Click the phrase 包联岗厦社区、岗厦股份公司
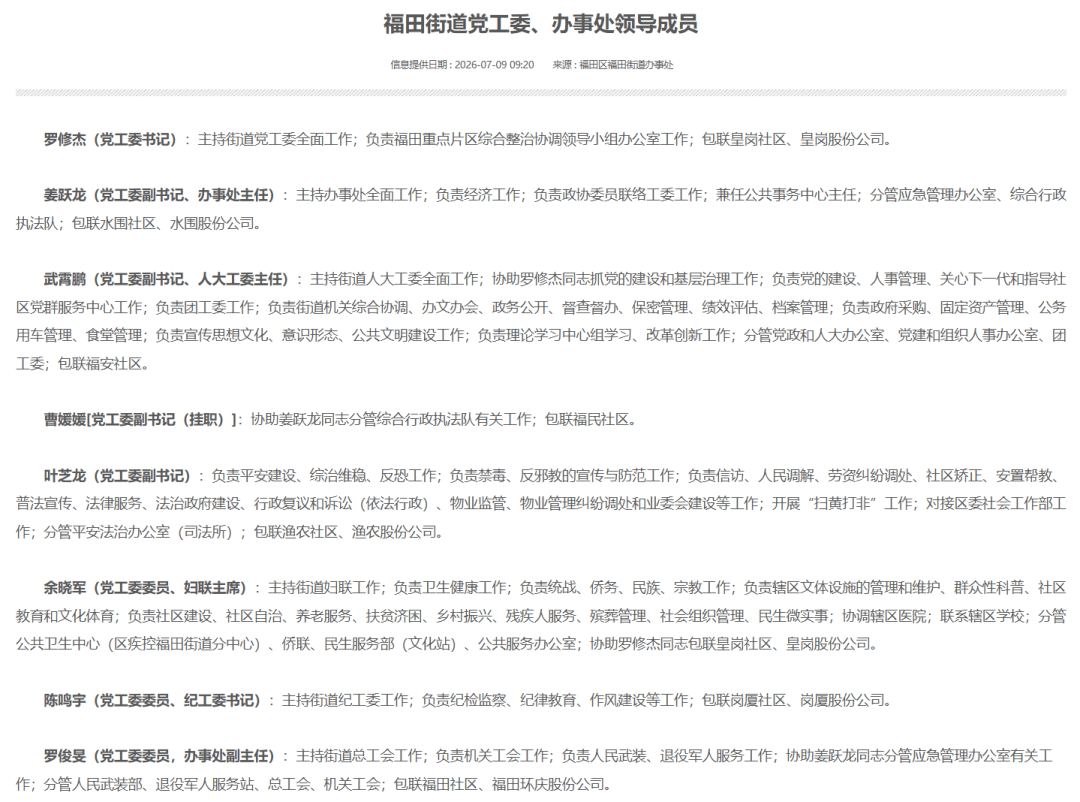The image size is (1080, 802). [793, 700]
